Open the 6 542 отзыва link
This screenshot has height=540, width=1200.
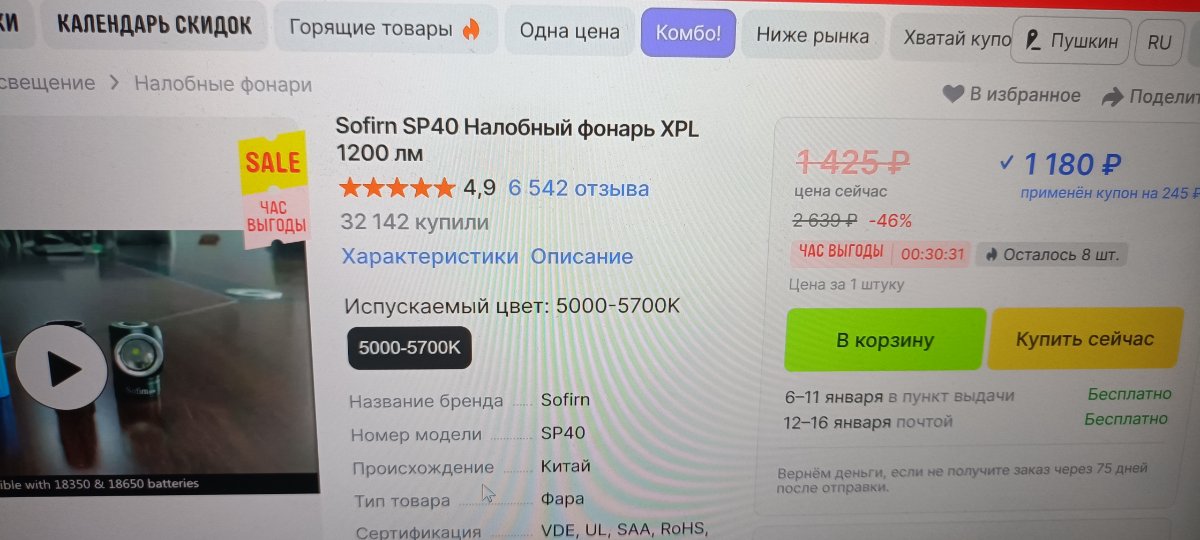(578, 188)
